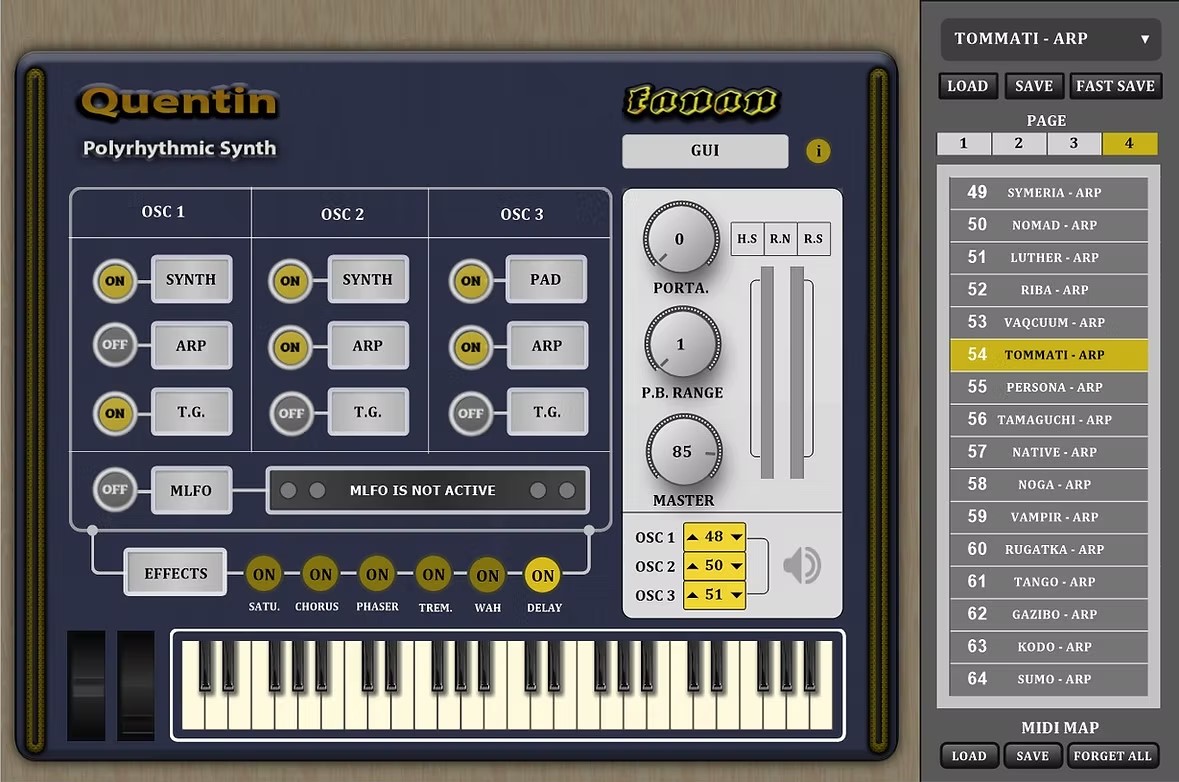
Task: Toggle the SATU. effect round button
Action: click(264, 575)
